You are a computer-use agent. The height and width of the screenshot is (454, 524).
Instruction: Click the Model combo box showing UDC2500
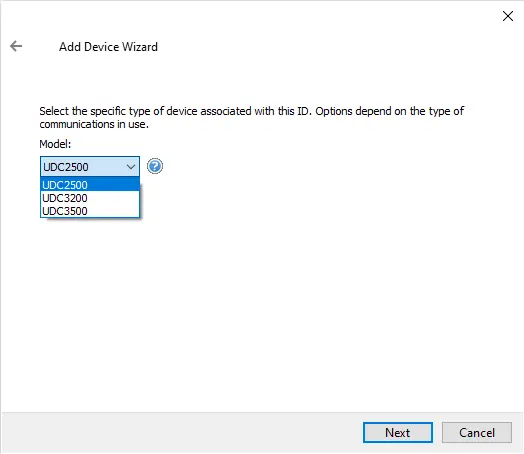click(x=90, y=166)
